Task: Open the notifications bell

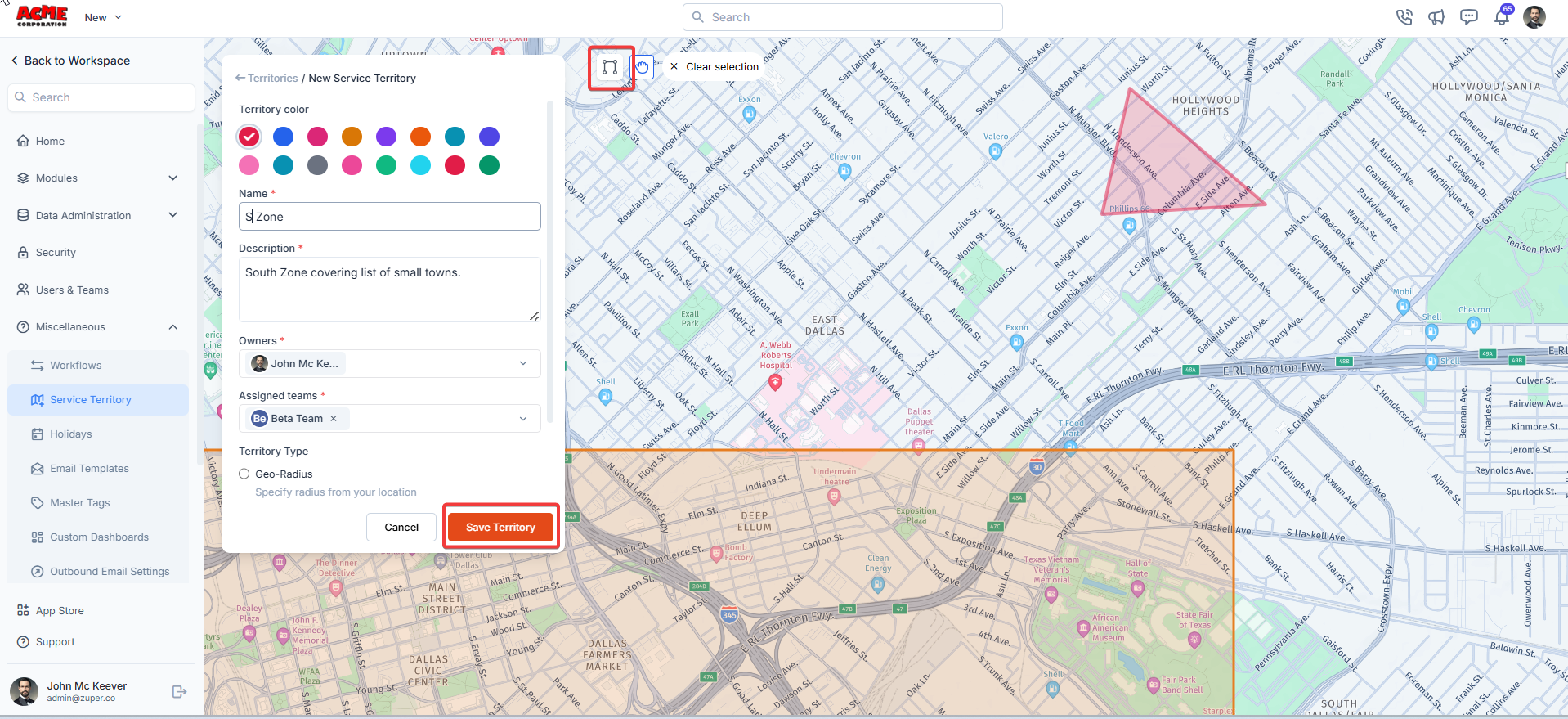Action: click(x=1502, y=17)
